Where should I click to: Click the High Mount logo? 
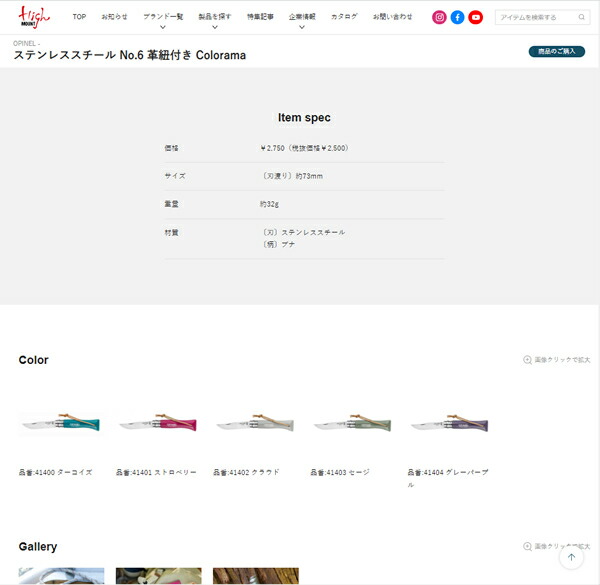pos(34,17)
